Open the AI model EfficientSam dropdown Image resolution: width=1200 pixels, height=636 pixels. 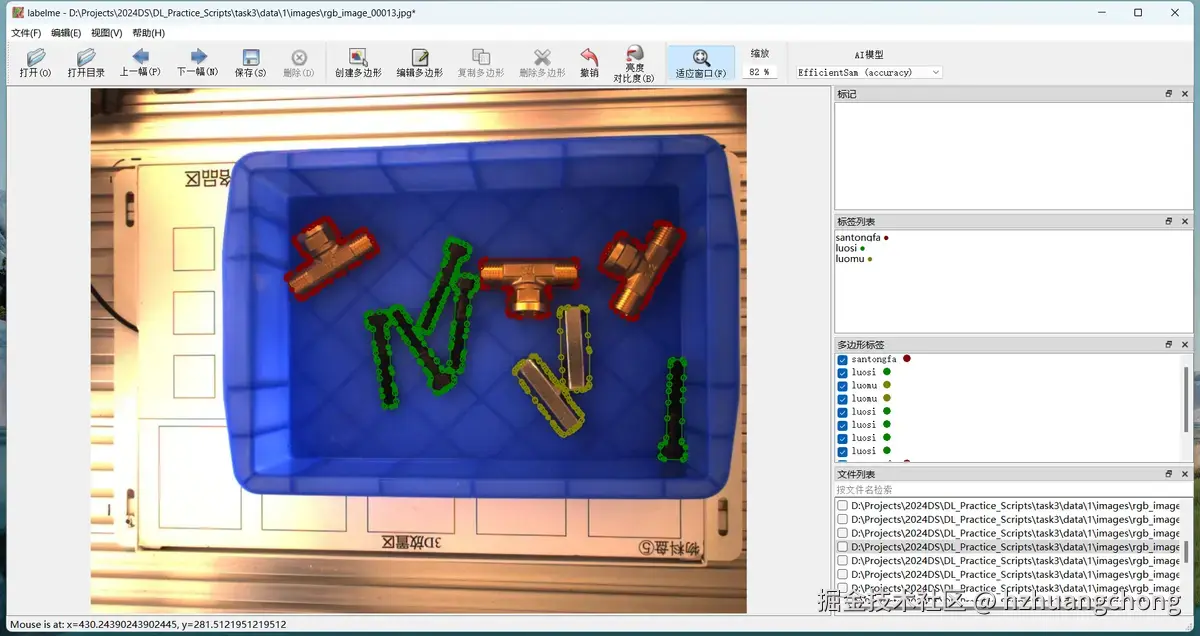pos(869,72)
